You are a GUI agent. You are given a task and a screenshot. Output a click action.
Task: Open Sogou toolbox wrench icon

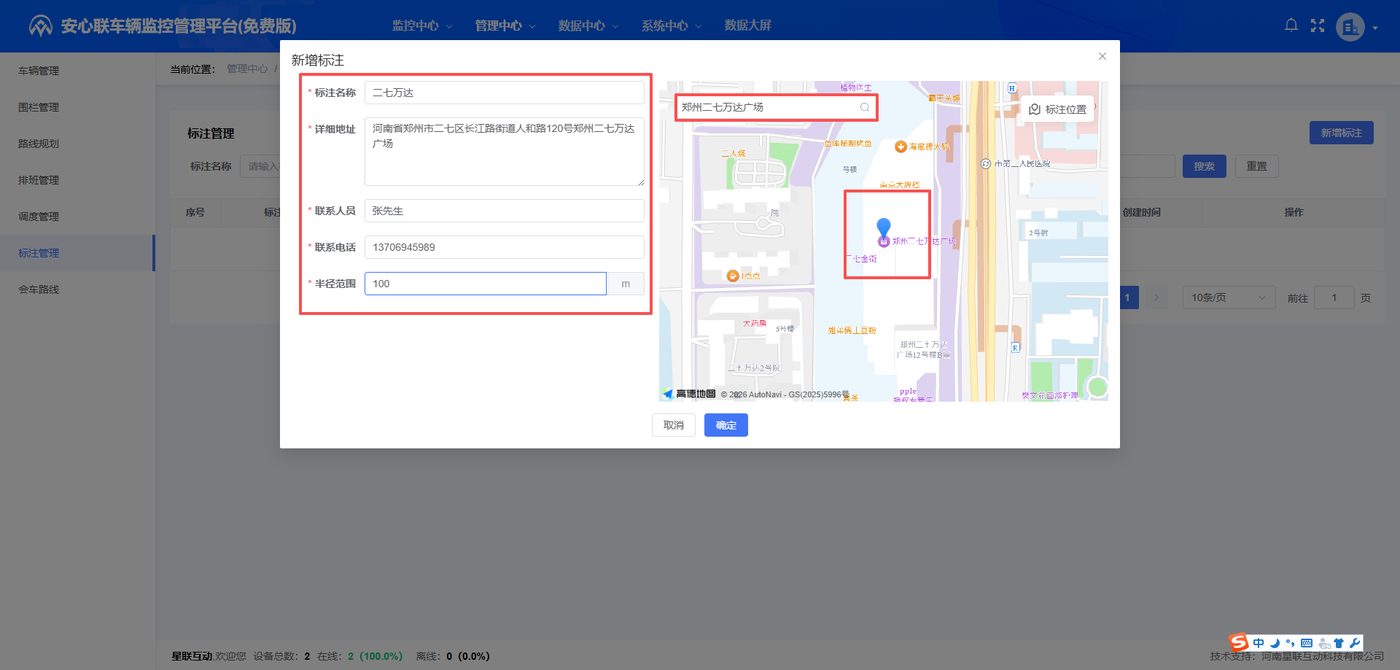coord(1355,642)
